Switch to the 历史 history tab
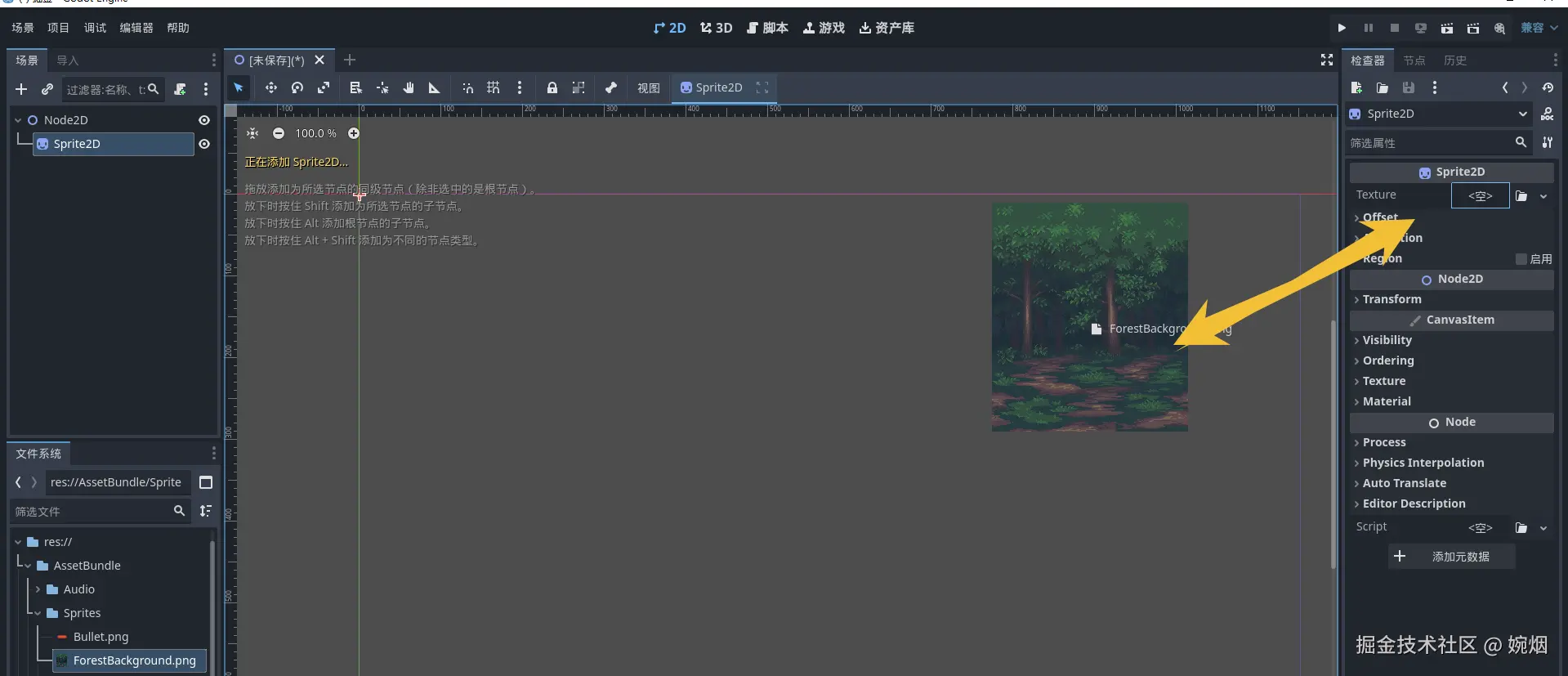1568x676 pixels. 1455,60
